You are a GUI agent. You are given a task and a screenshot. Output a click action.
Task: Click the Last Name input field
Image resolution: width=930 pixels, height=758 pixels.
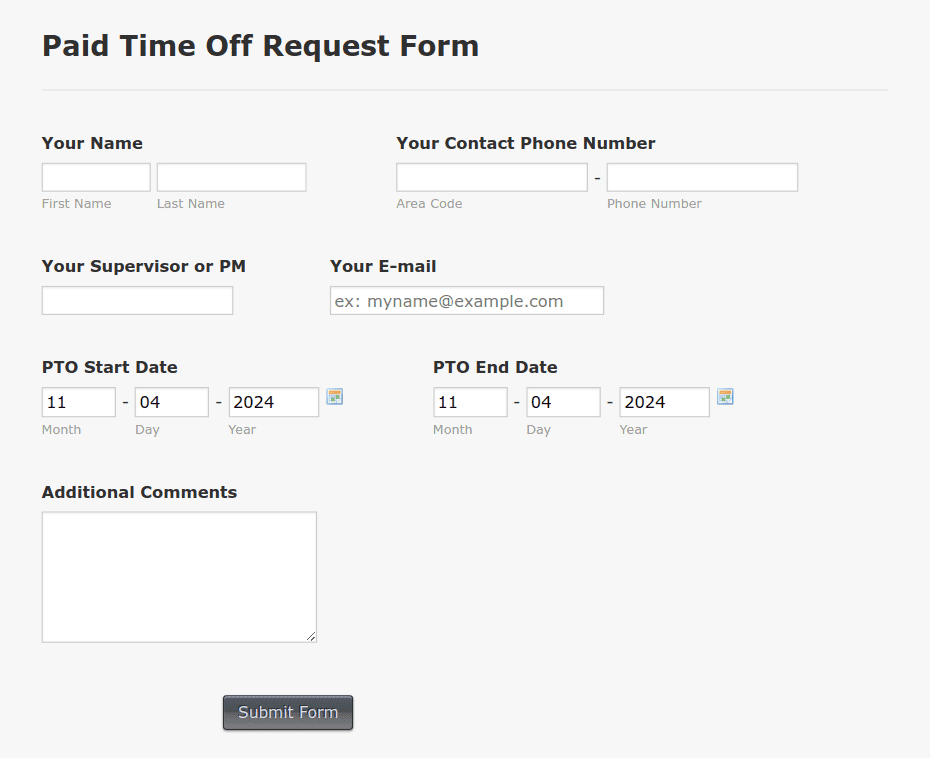click(230, 176)
